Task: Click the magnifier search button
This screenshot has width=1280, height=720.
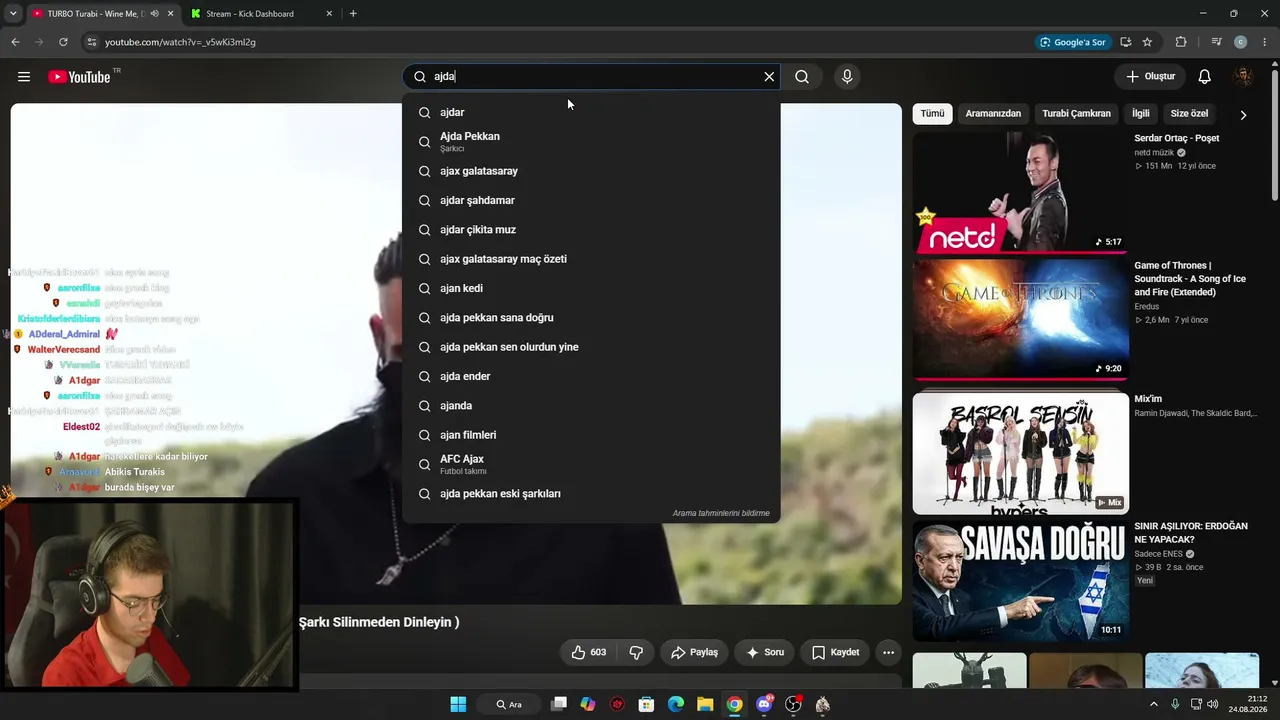Action: point(802,77)
